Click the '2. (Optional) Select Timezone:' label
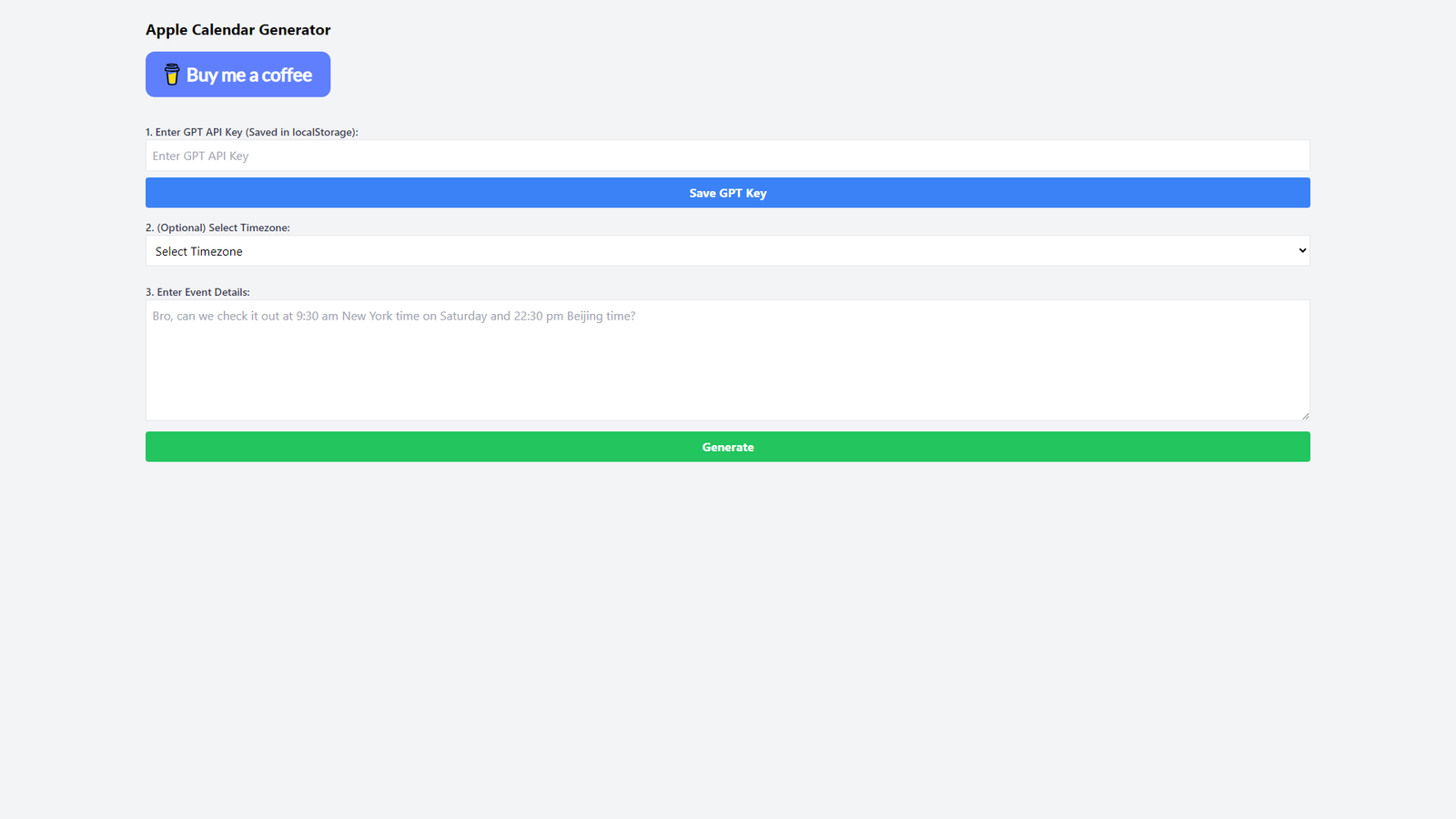Screen dimensions: 1456x819 point(217,227)
